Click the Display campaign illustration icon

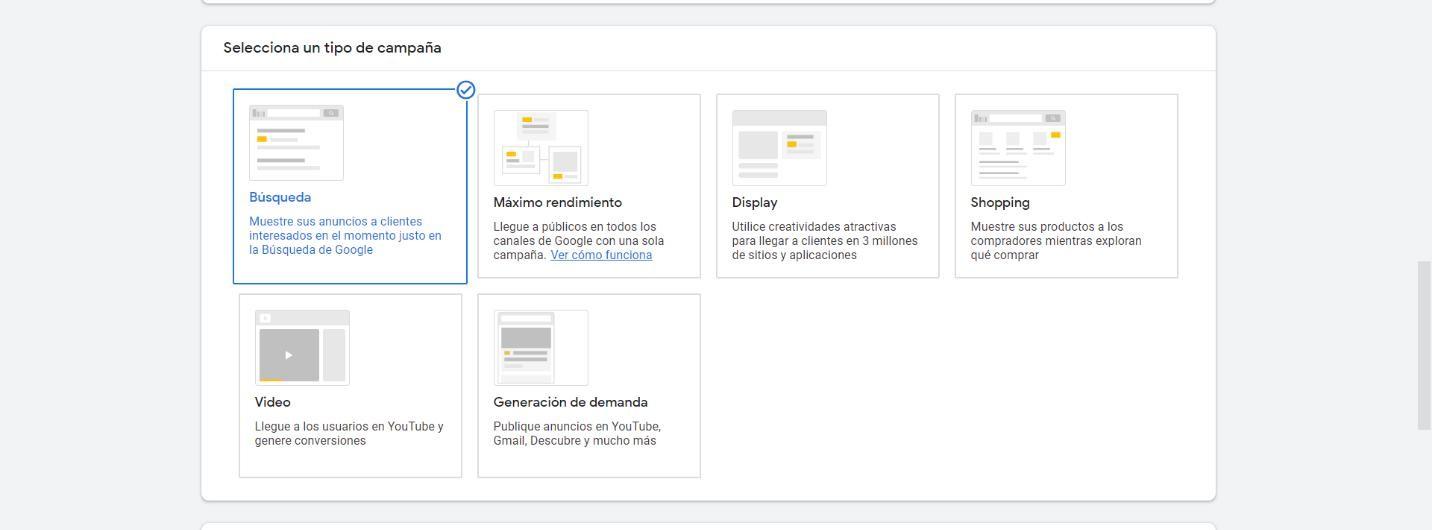pyautogui.click(x=779, y=148)
